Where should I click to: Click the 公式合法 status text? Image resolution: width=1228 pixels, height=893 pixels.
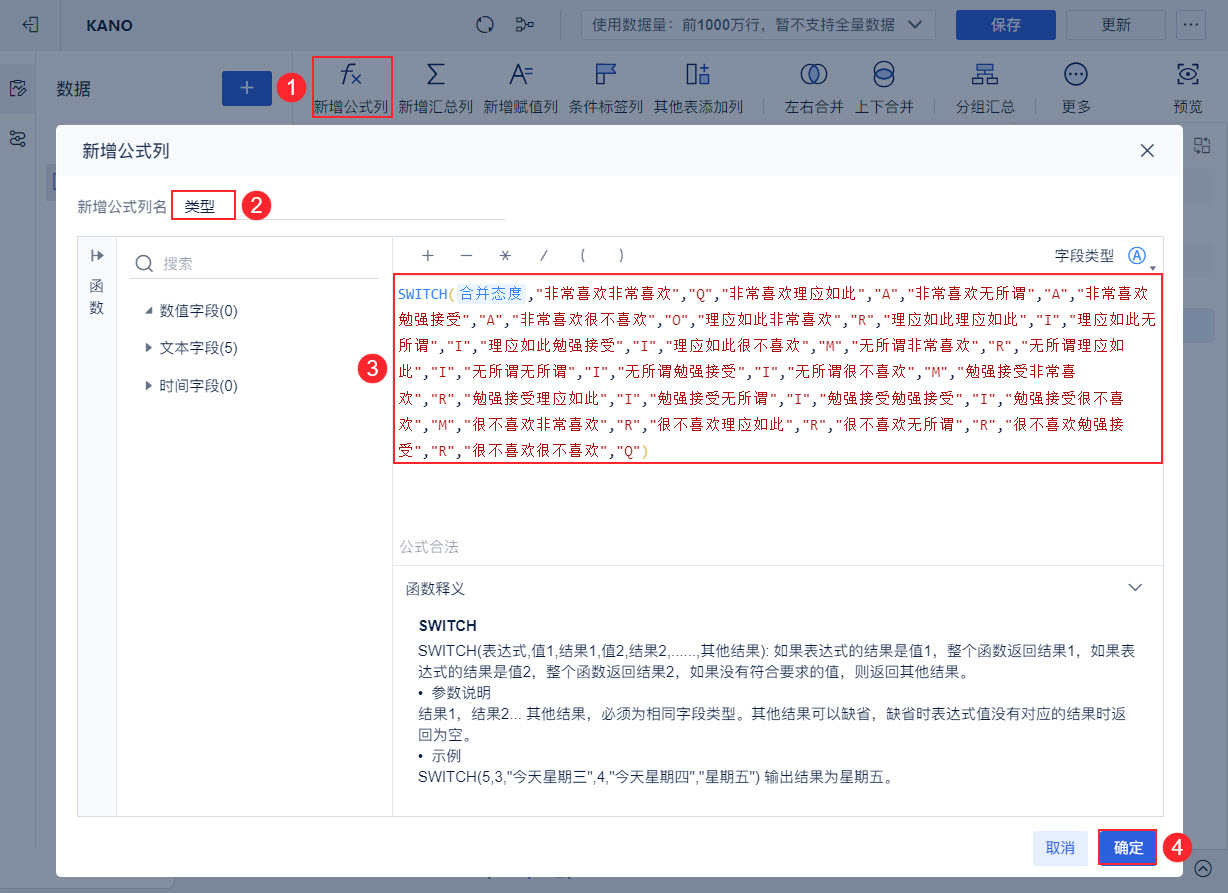pos(429,547)
